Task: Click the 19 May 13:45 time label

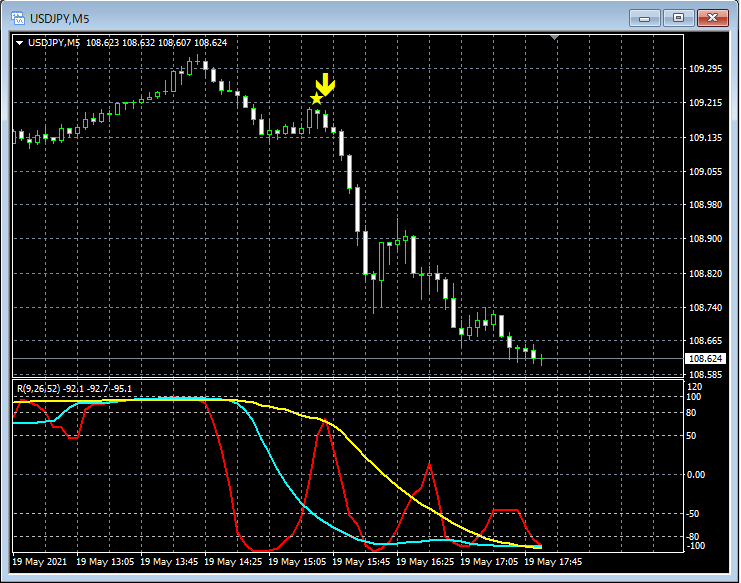Action: tap(169, 562)
